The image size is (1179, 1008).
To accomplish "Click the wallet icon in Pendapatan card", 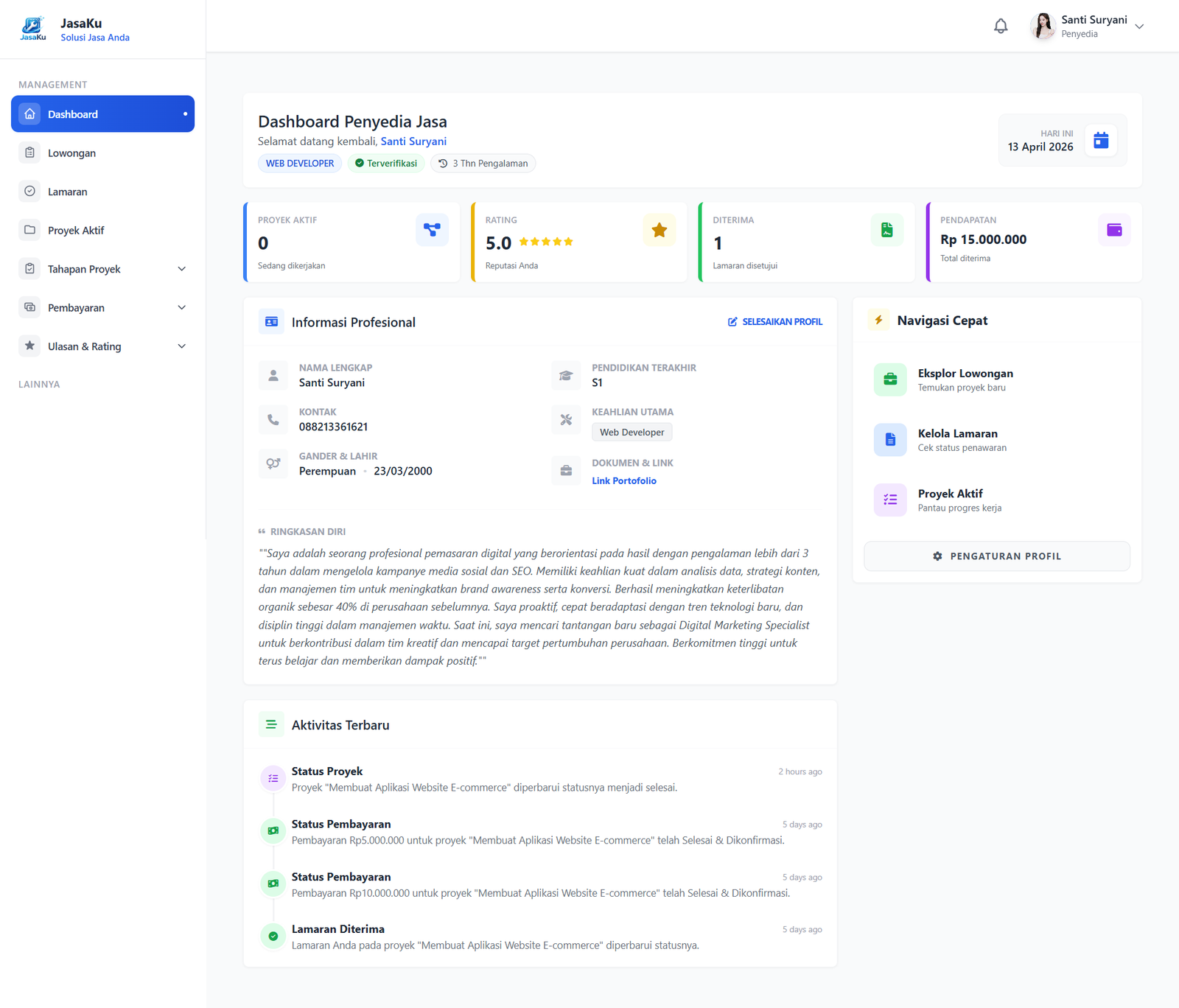I will pos(1114,230).
